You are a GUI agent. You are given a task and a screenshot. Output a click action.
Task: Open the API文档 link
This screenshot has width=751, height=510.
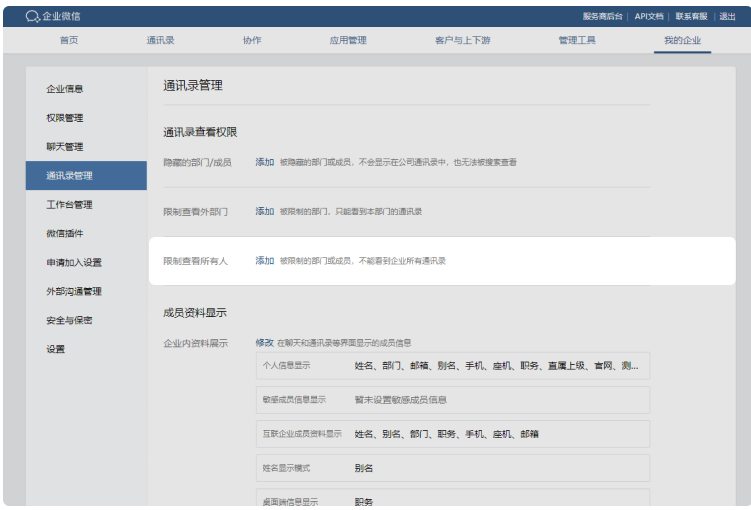(649, 16)
